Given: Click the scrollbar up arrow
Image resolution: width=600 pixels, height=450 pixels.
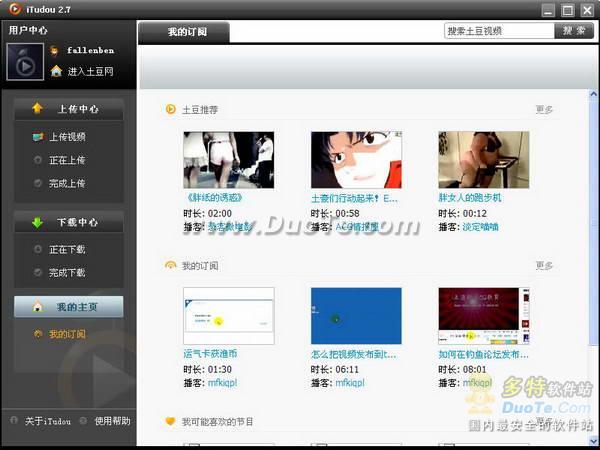Looking at the screenshot, I should (x=593, y=94).
